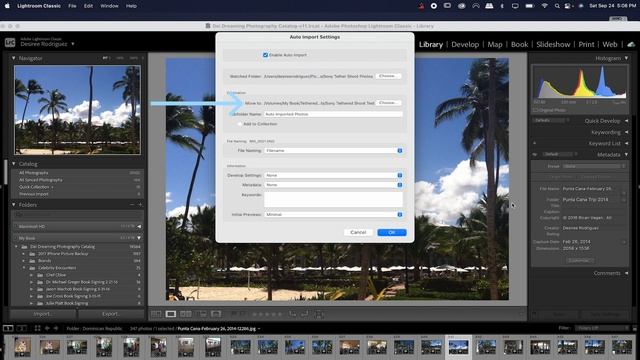Screen dimensions: 640x360
Task: Select Compare view icon in toolbar
Action: (186, 314)
